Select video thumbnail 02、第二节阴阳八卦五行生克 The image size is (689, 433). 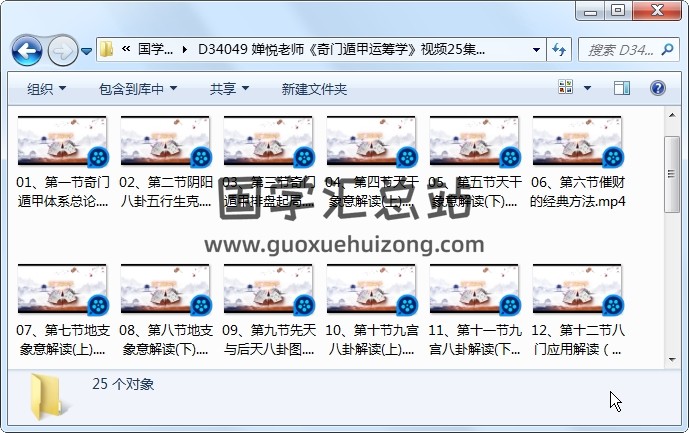tap(165, 142)
